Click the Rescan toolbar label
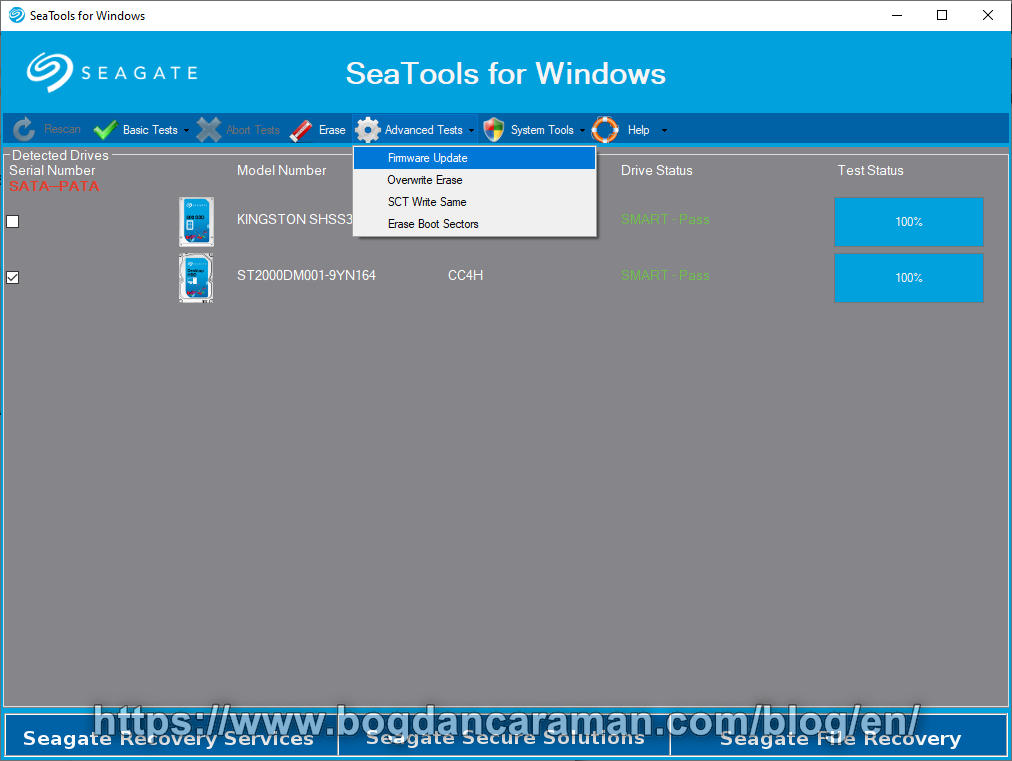Viewport: 1012px width, 761px height. pos(63,129)
